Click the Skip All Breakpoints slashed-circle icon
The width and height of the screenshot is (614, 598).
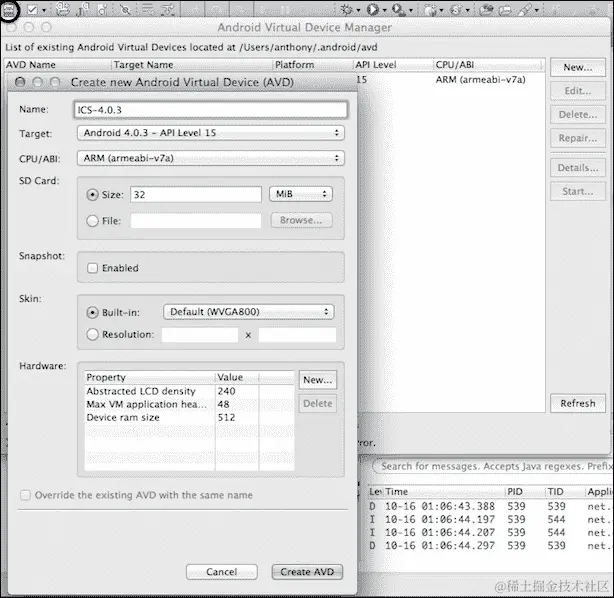[x=125, y=9]
